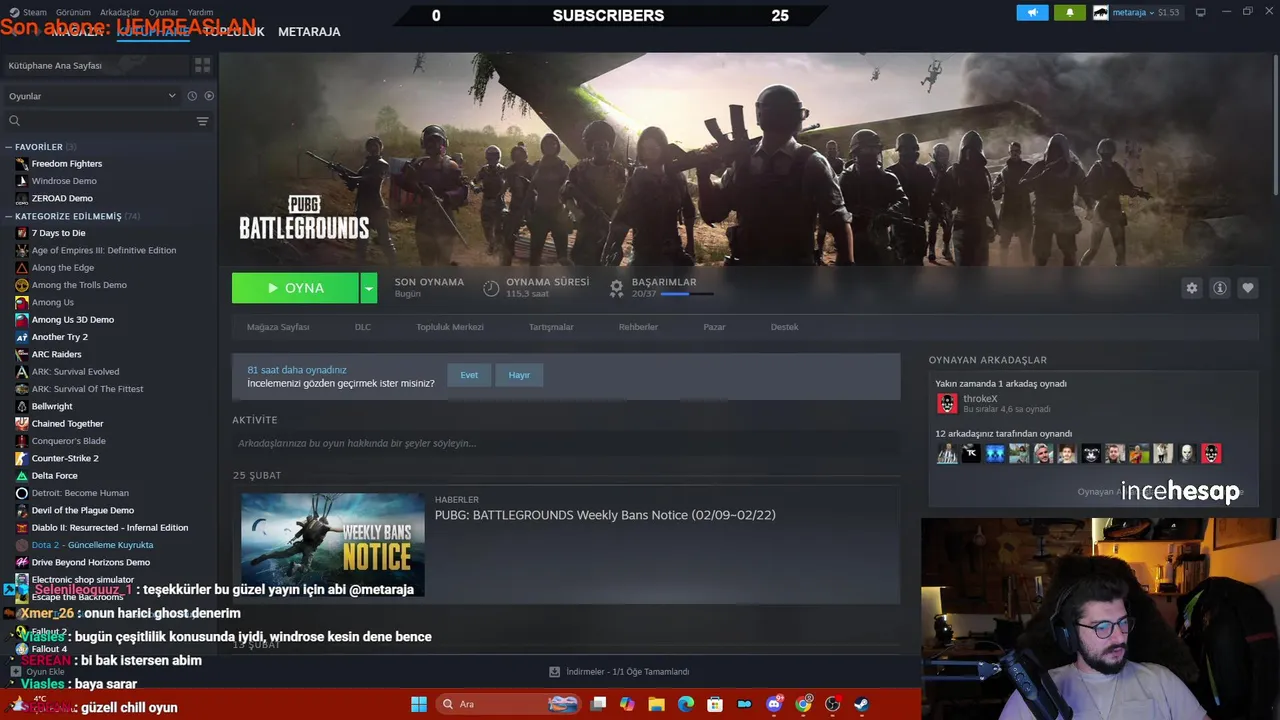Click the recent activity clock filter icon
1280x720 pixels.
click(x=192, y=96)
